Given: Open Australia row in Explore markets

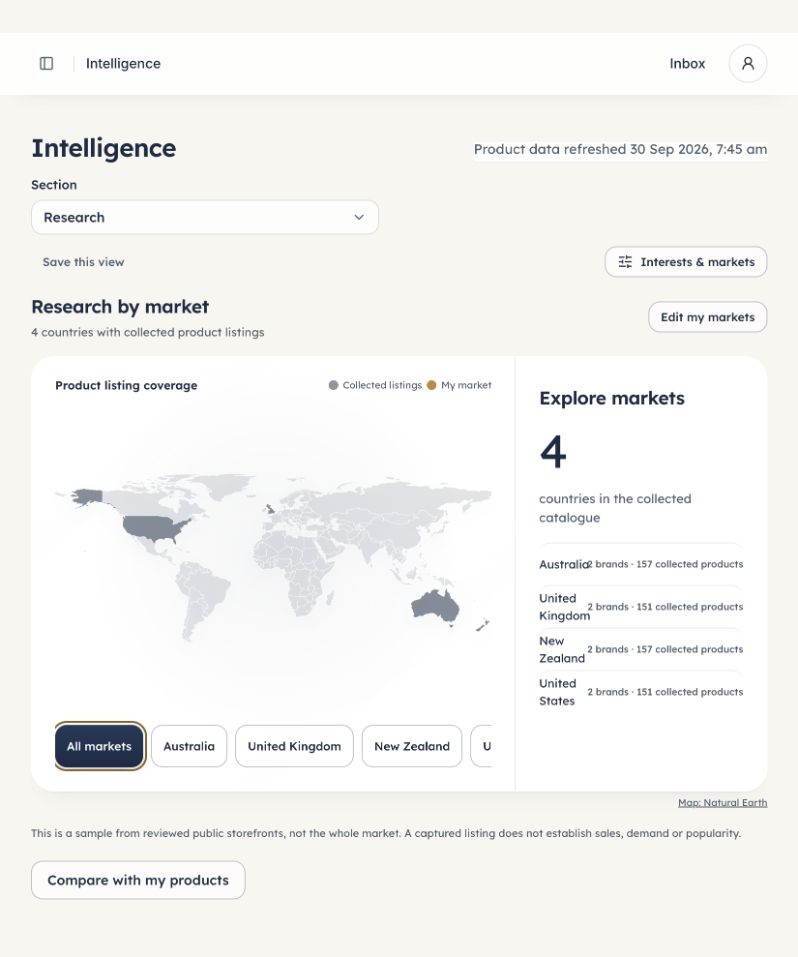Looking at the screenshot, I should pyautogui.click(x=641, y=564).
